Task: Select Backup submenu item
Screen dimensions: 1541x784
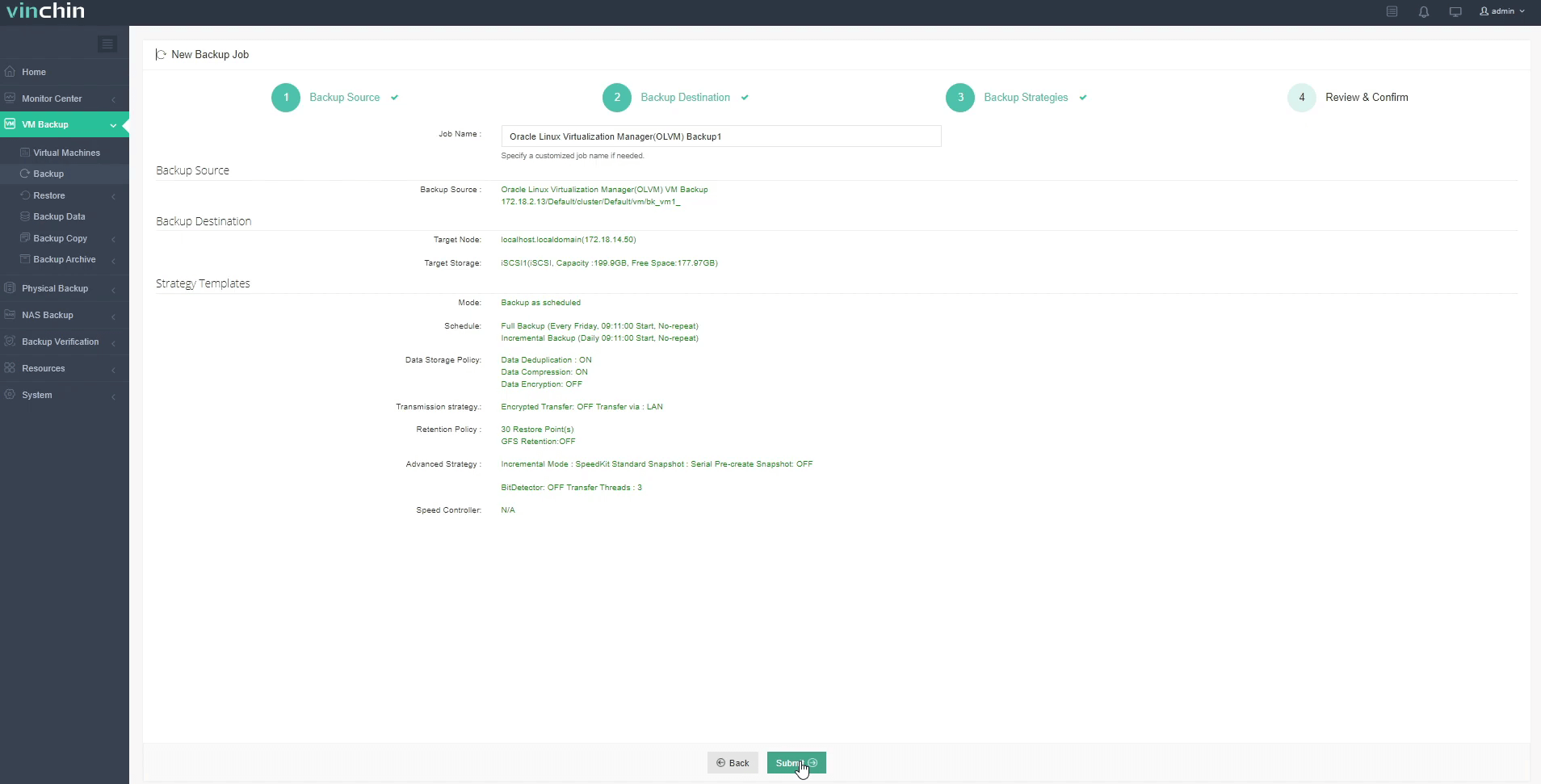Action: coord(65,174)
